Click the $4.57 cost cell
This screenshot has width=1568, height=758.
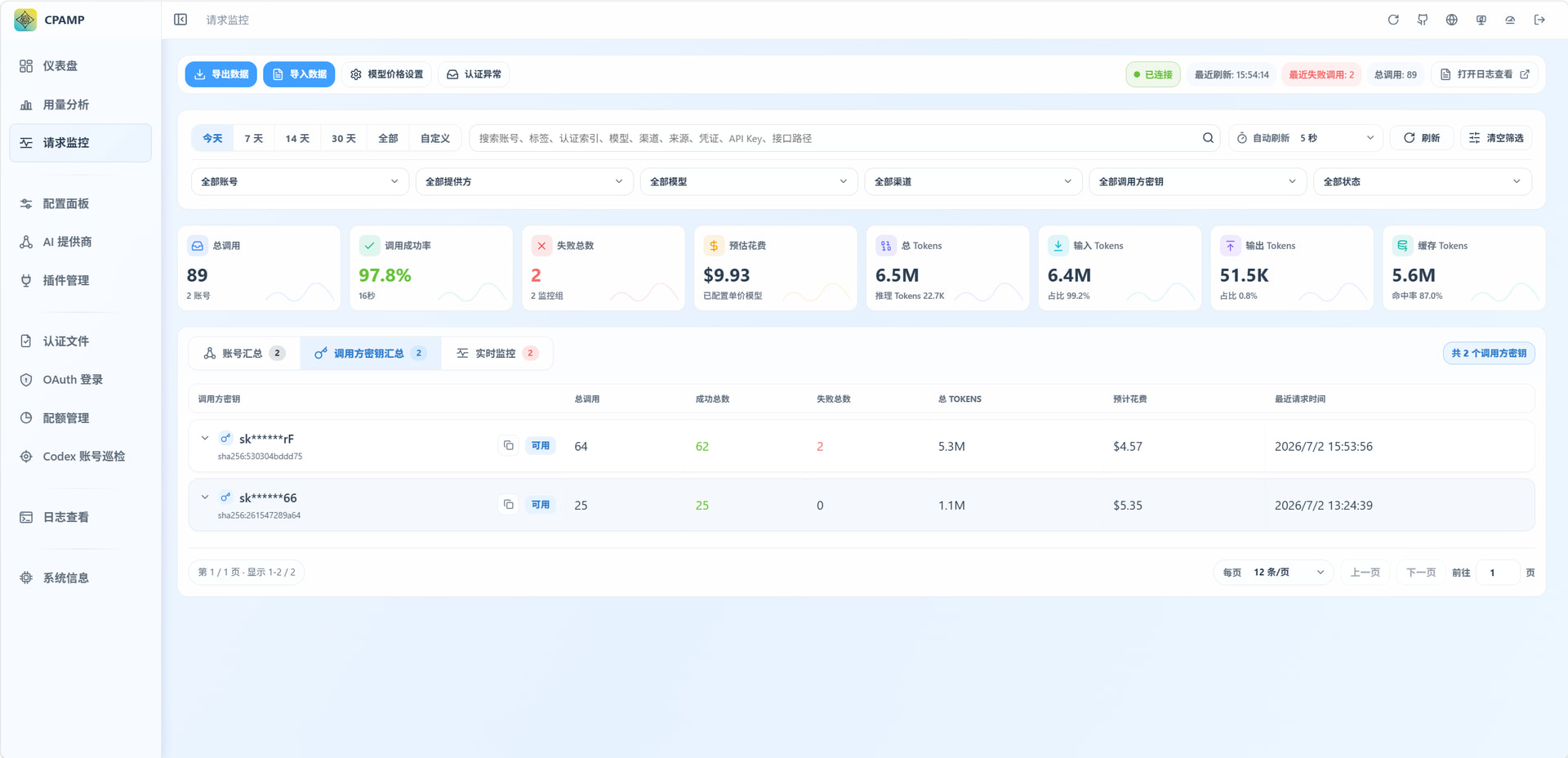coord(1128,446)
